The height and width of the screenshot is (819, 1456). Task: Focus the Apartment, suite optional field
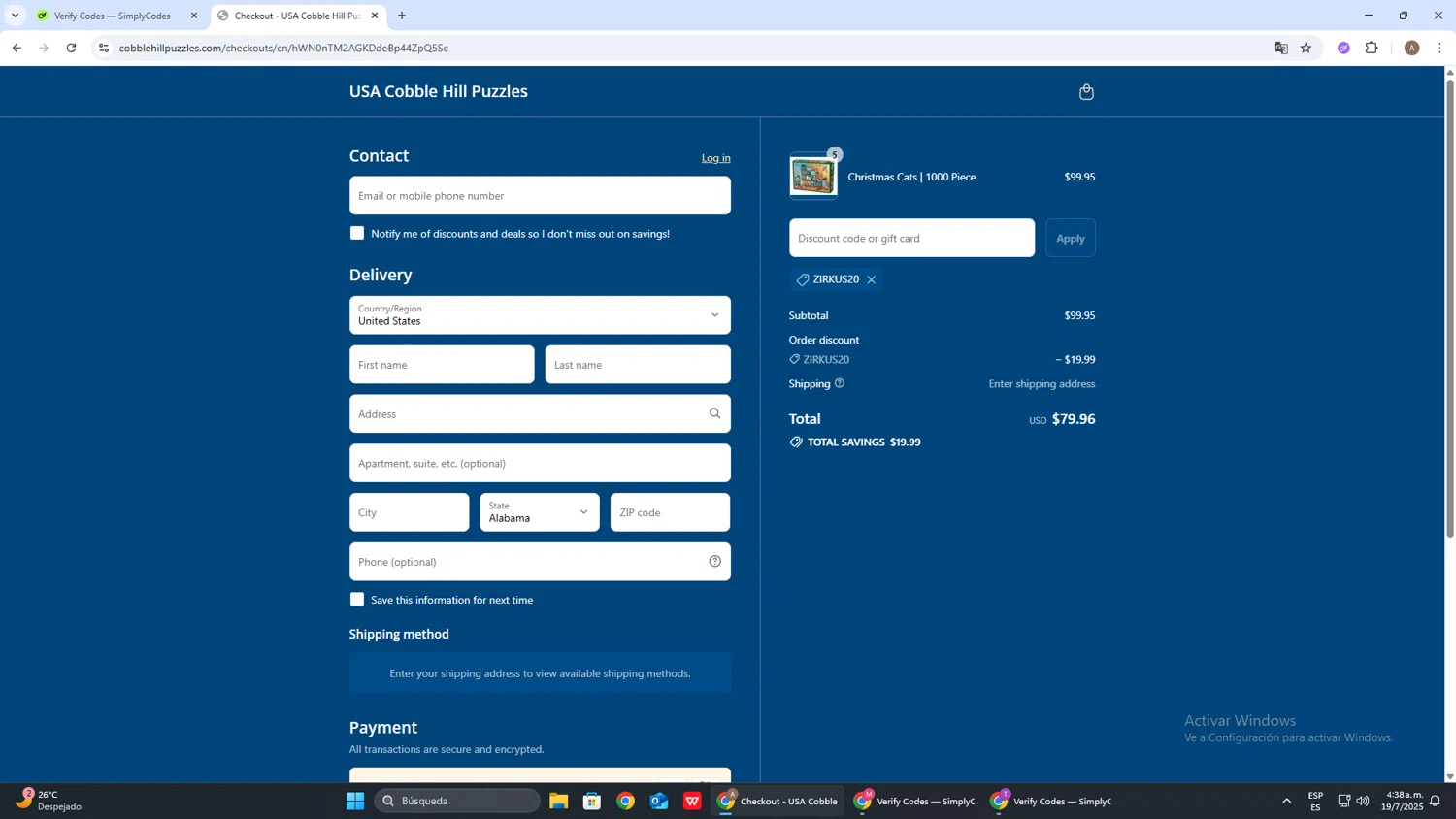540,463
